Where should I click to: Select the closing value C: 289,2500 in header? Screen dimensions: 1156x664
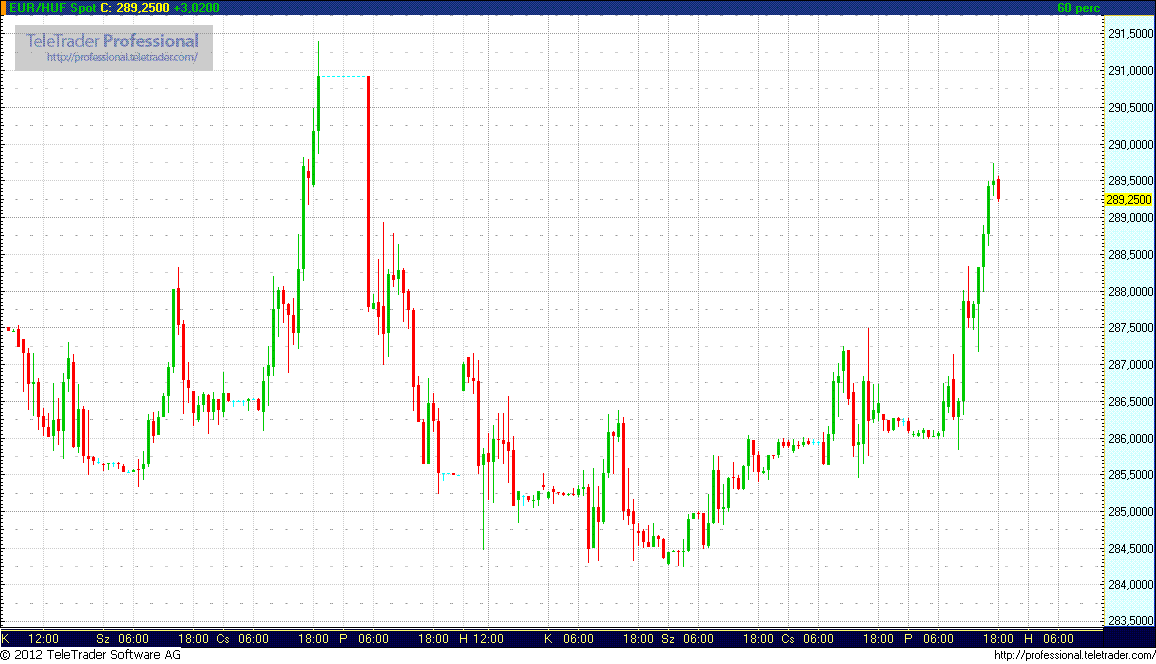tap(135, 7)
